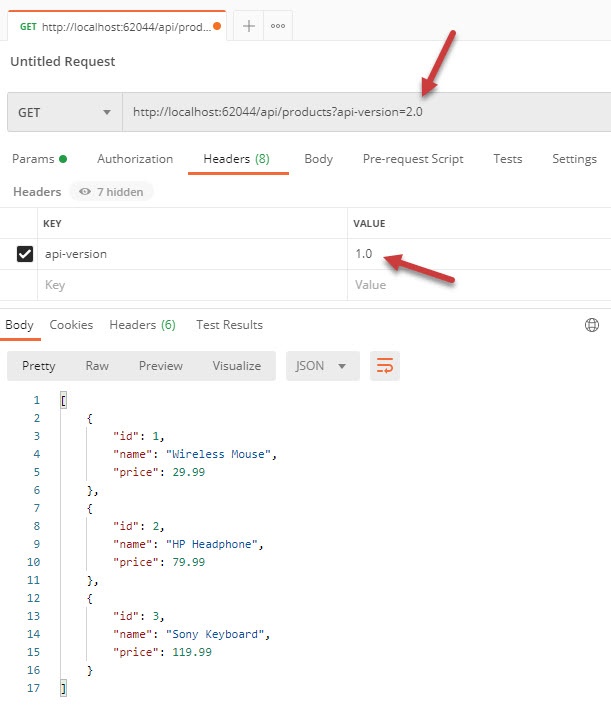Click the globe network information icon

(591, 325)
